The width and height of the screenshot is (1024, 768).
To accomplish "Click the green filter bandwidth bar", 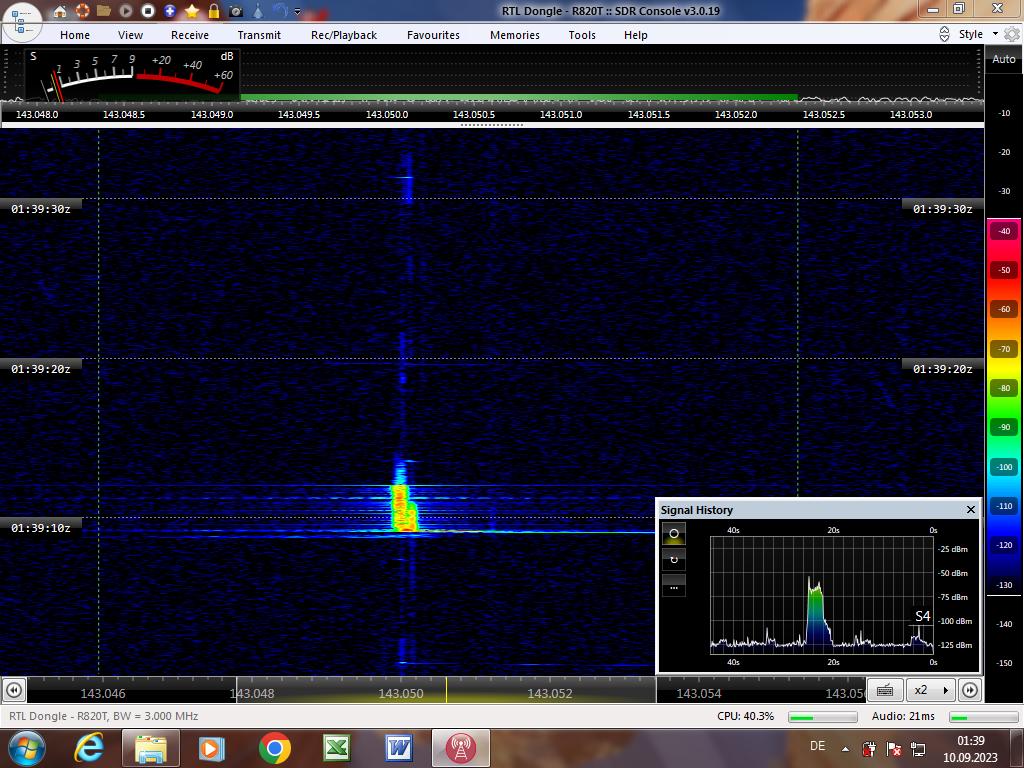I will click(x=519, y=98).
